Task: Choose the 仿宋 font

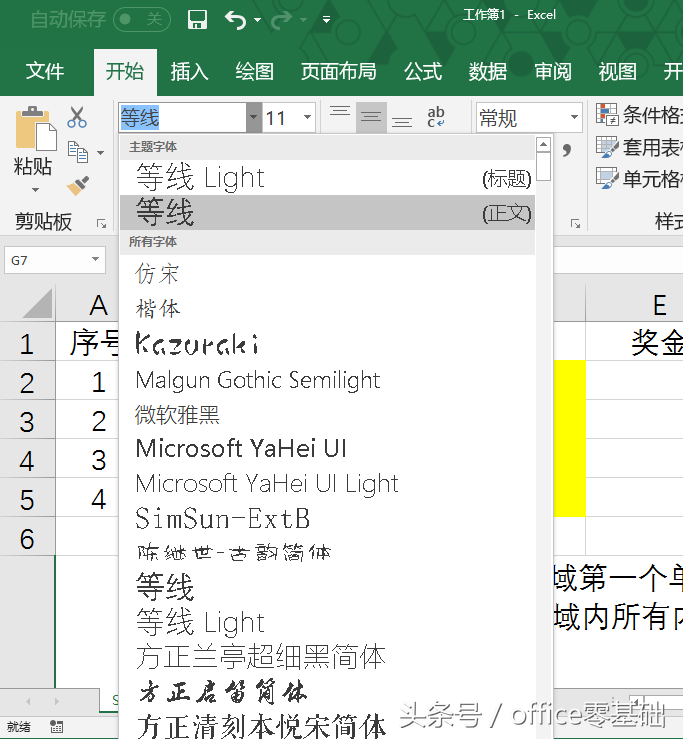Action: pos(328,273)
